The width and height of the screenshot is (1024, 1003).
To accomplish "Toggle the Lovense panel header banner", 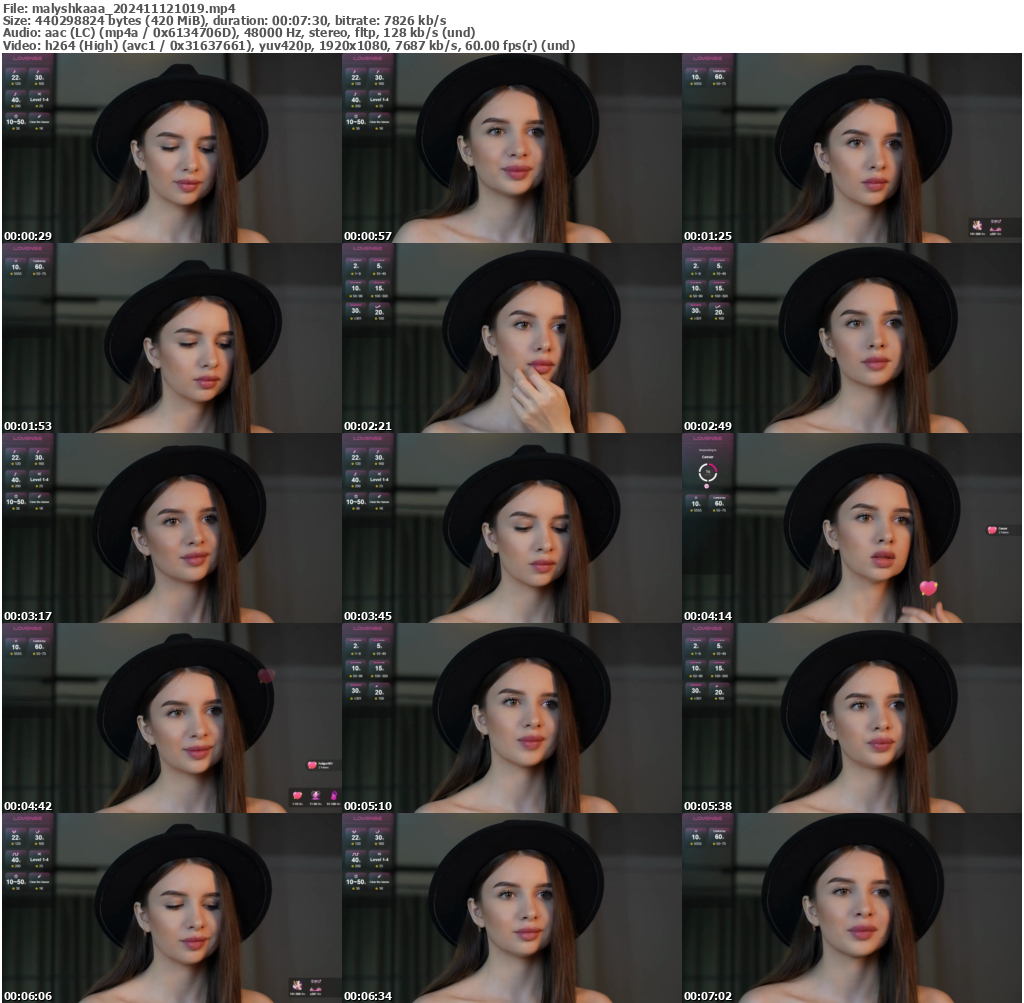I will (27, 60).
